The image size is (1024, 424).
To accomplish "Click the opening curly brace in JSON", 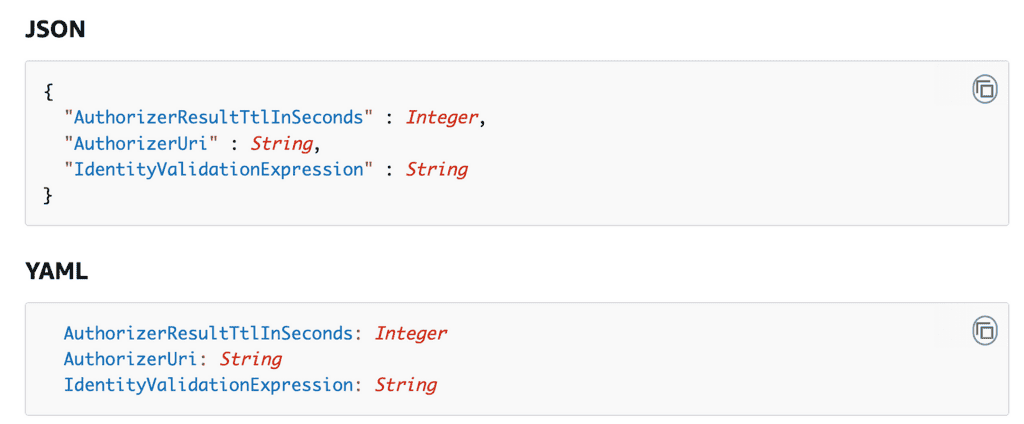I will point(48,91).
